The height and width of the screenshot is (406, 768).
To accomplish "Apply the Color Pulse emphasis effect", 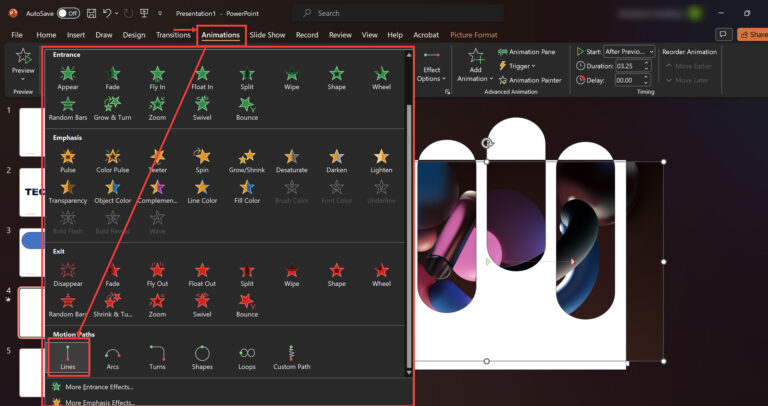I will click(113, 161).
